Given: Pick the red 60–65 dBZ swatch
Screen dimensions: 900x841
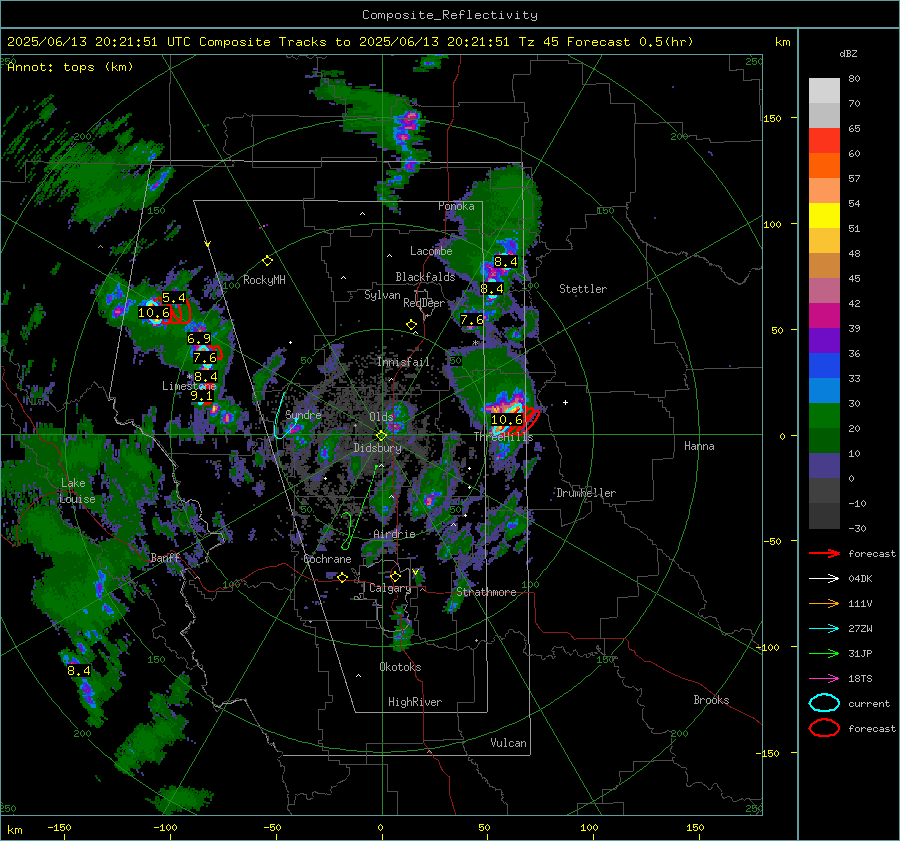Looking at the screenshot, I should click(x=824, y=141).
